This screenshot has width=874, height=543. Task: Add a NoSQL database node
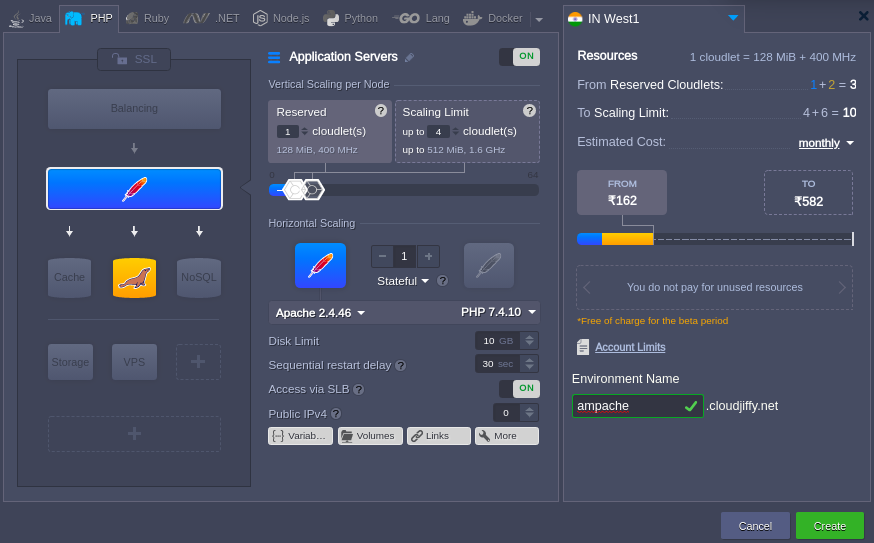[199, 278]
